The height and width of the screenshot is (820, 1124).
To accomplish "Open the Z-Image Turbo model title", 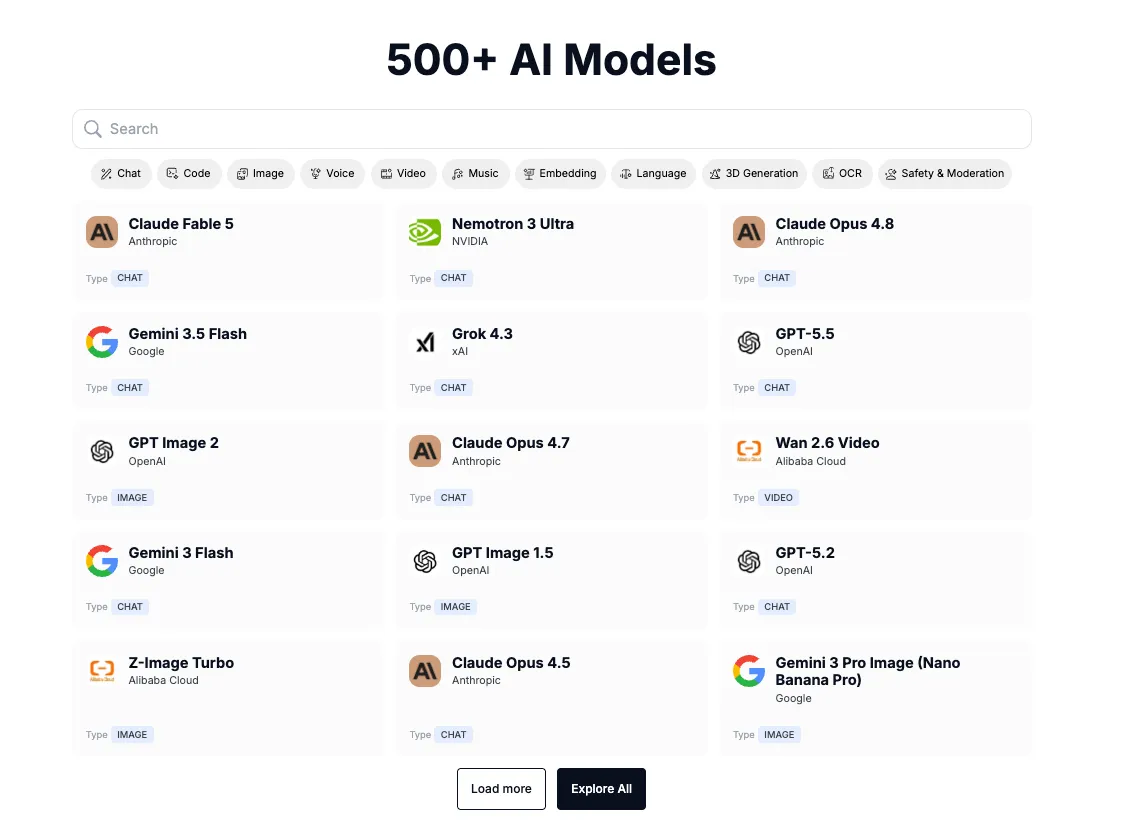I will pyautogui.click(x=181, y=663).
